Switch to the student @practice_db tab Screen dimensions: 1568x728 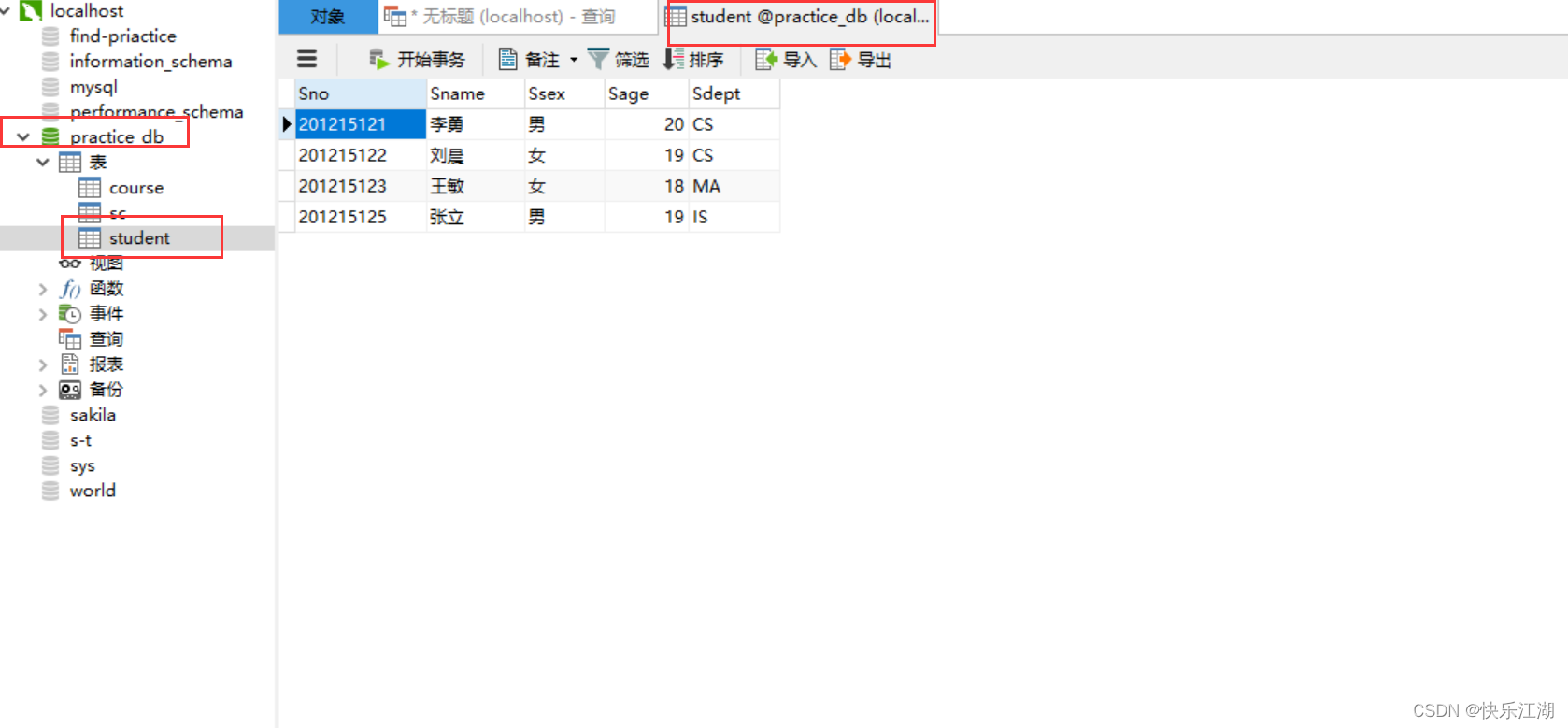(798, 17)
